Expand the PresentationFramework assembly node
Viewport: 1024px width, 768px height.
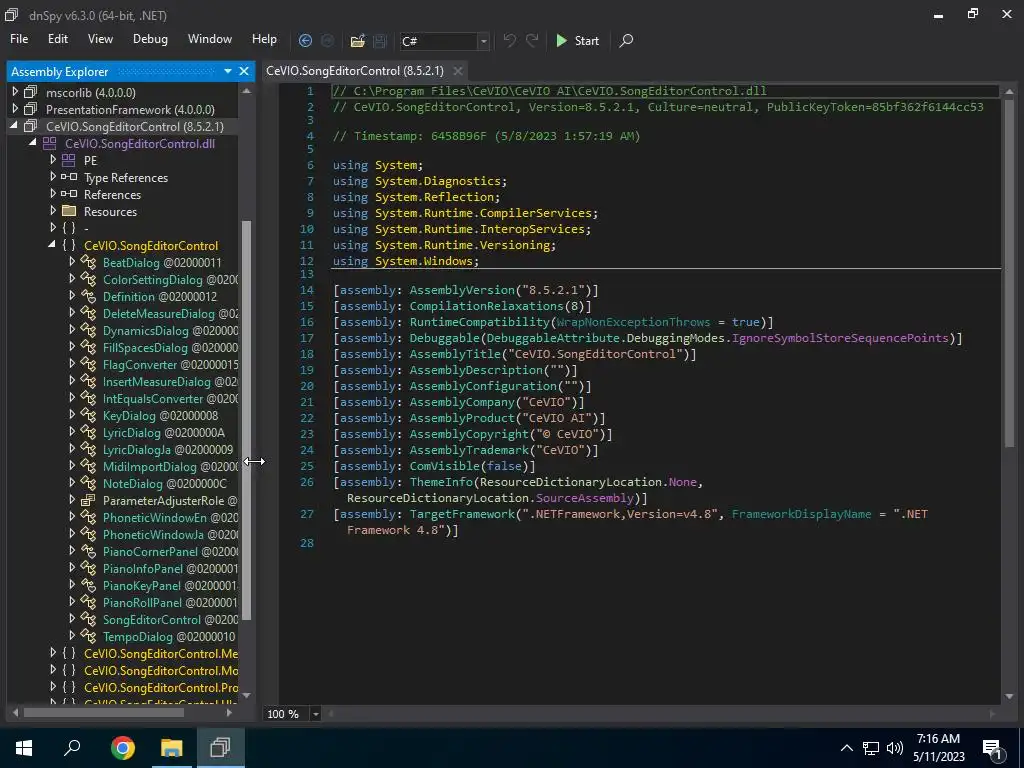pyautogui.click(x=15, y=109)
